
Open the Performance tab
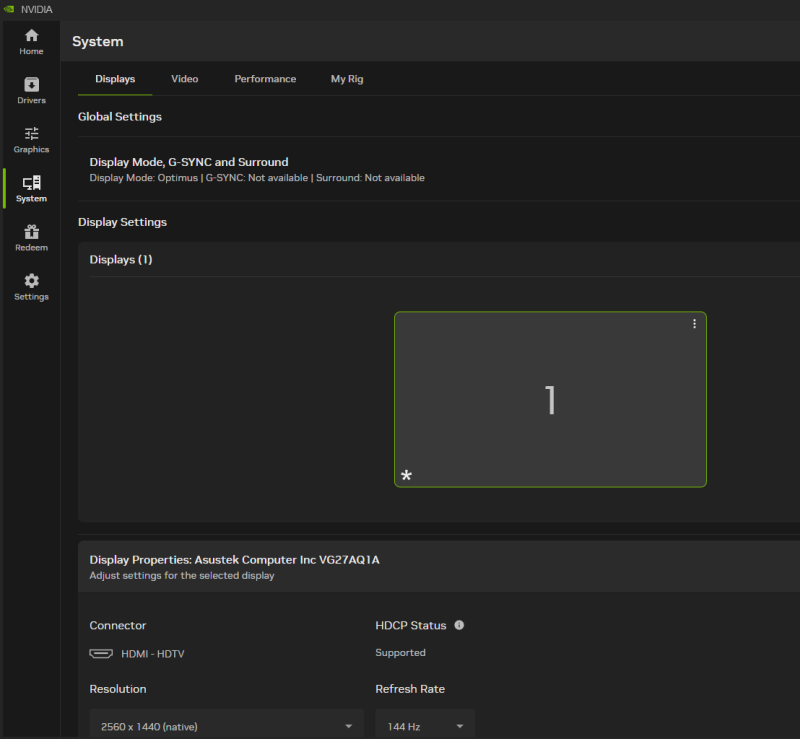pos(265,79)
